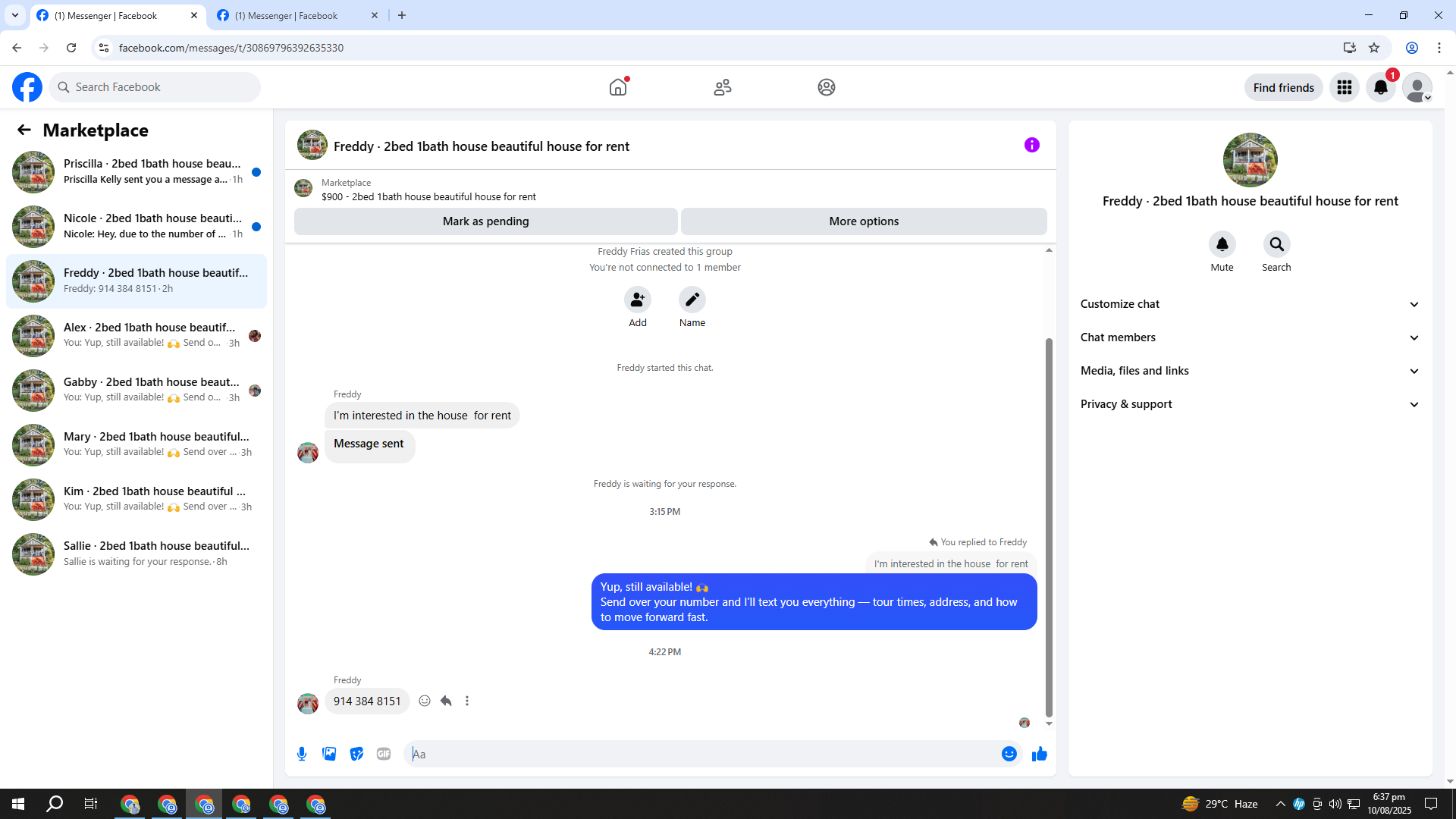
Task: Reply to the 914 384 8151 message
Action: [x=446, y=701]
